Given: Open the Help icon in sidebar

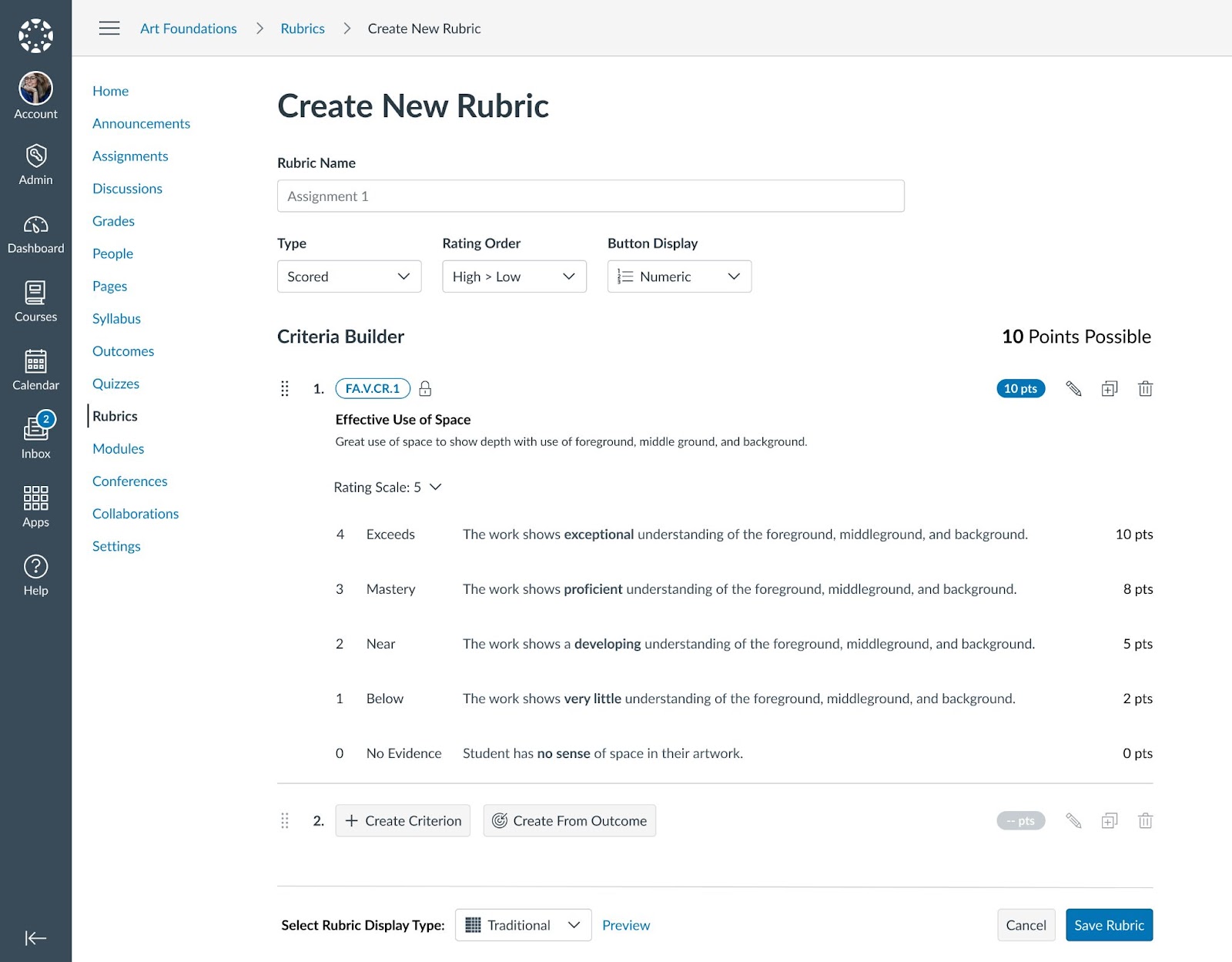Looking at the screenshot, I should tap(35, 575).
